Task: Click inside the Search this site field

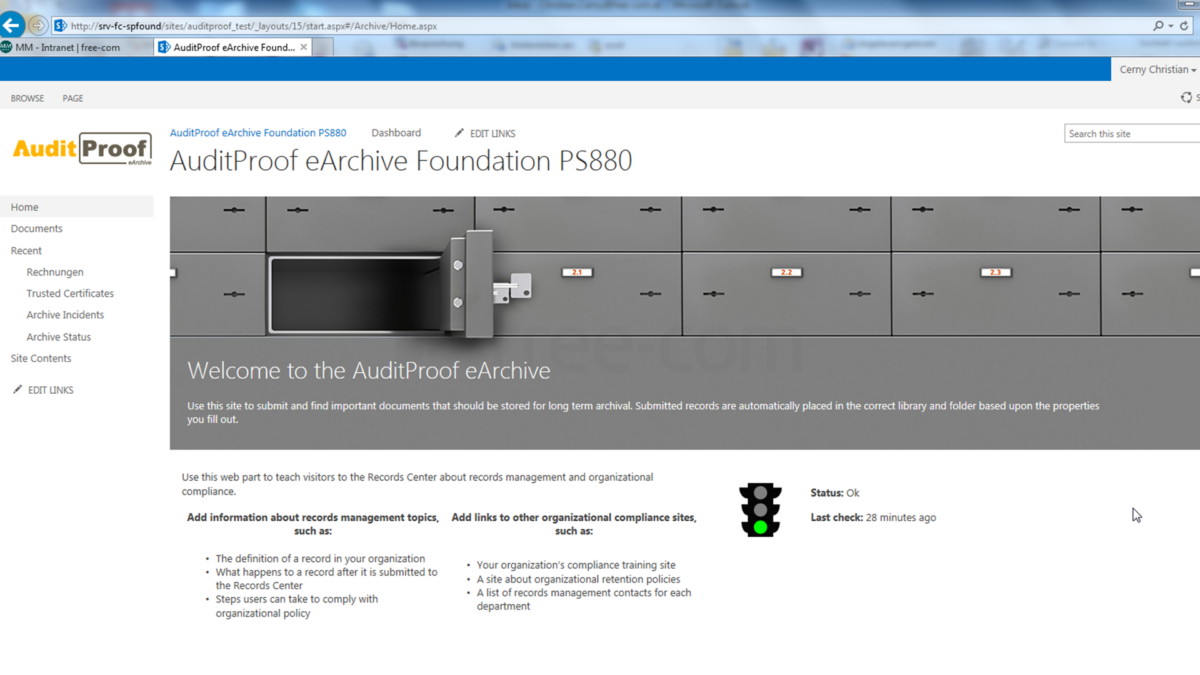Action: click(1130, 132)
